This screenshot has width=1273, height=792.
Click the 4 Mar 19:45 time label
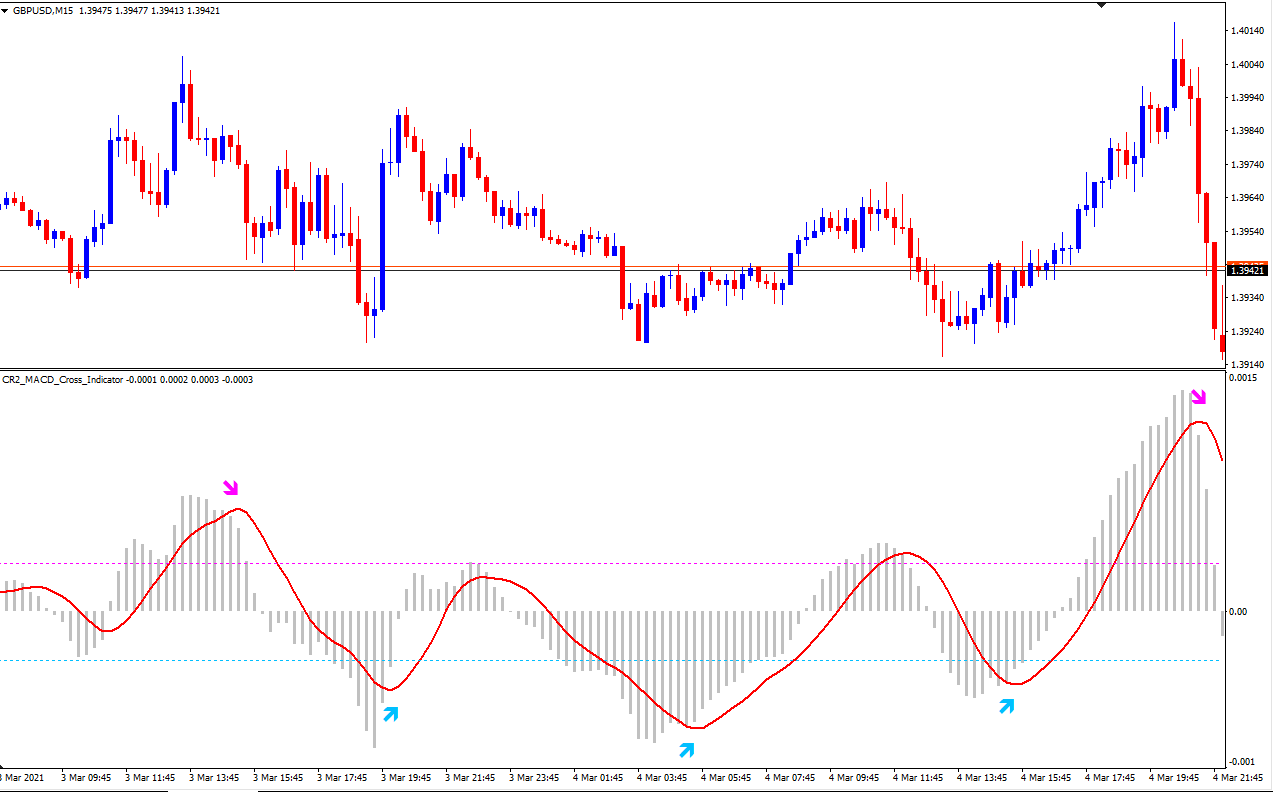1174,777
